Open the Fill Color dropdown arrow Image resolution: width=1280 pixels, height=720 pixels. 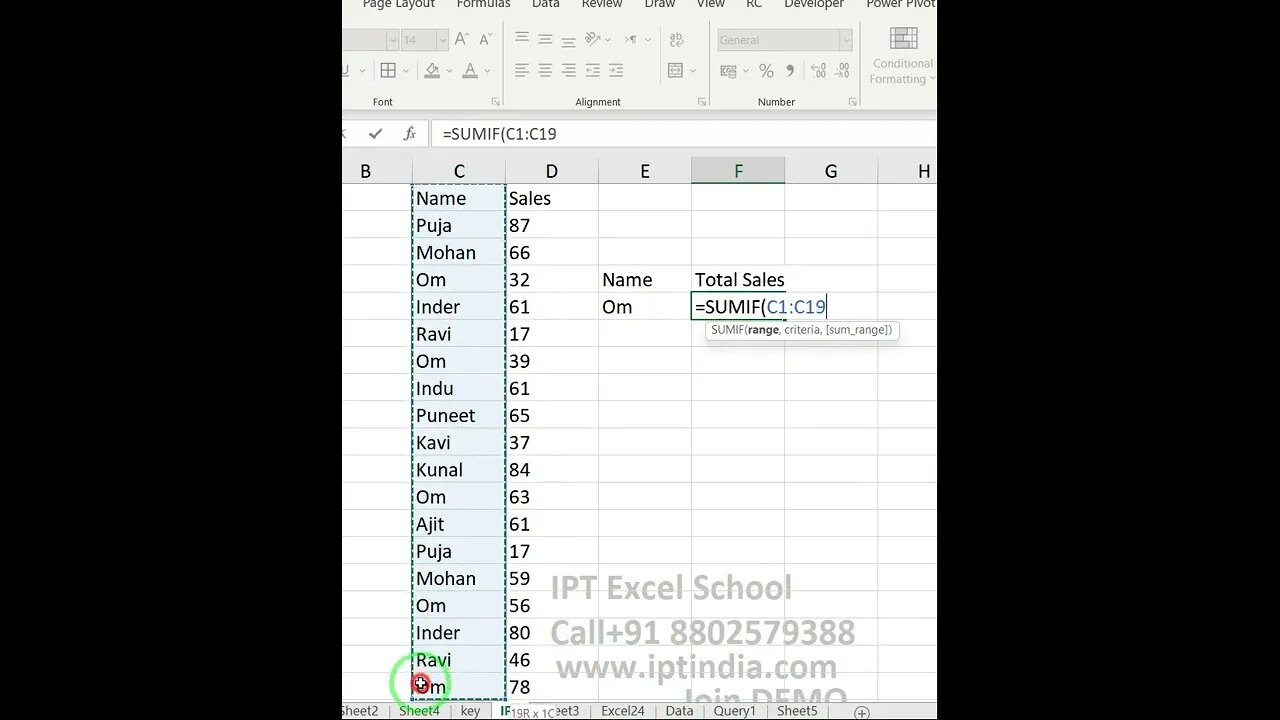448,70
